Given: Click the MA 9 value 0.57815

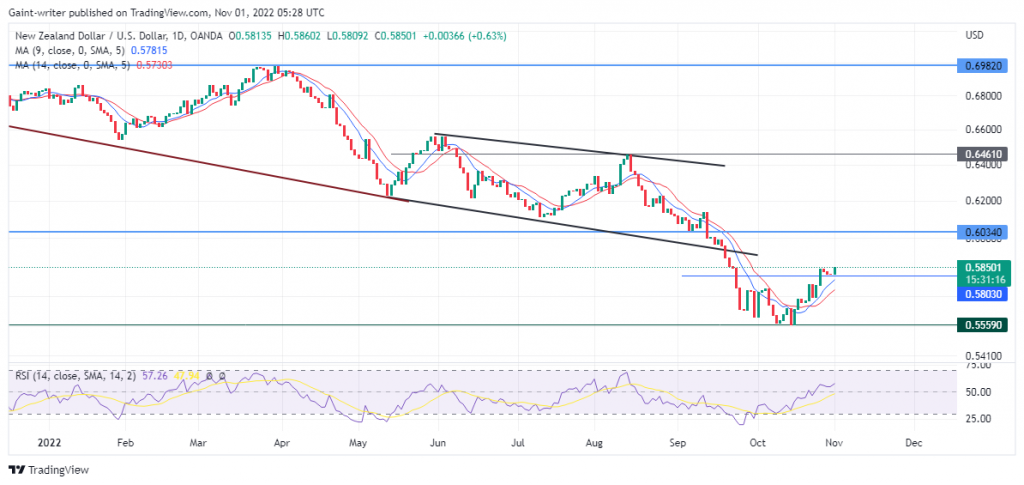Looking at the screenshot, I should [x=148, y=50].
